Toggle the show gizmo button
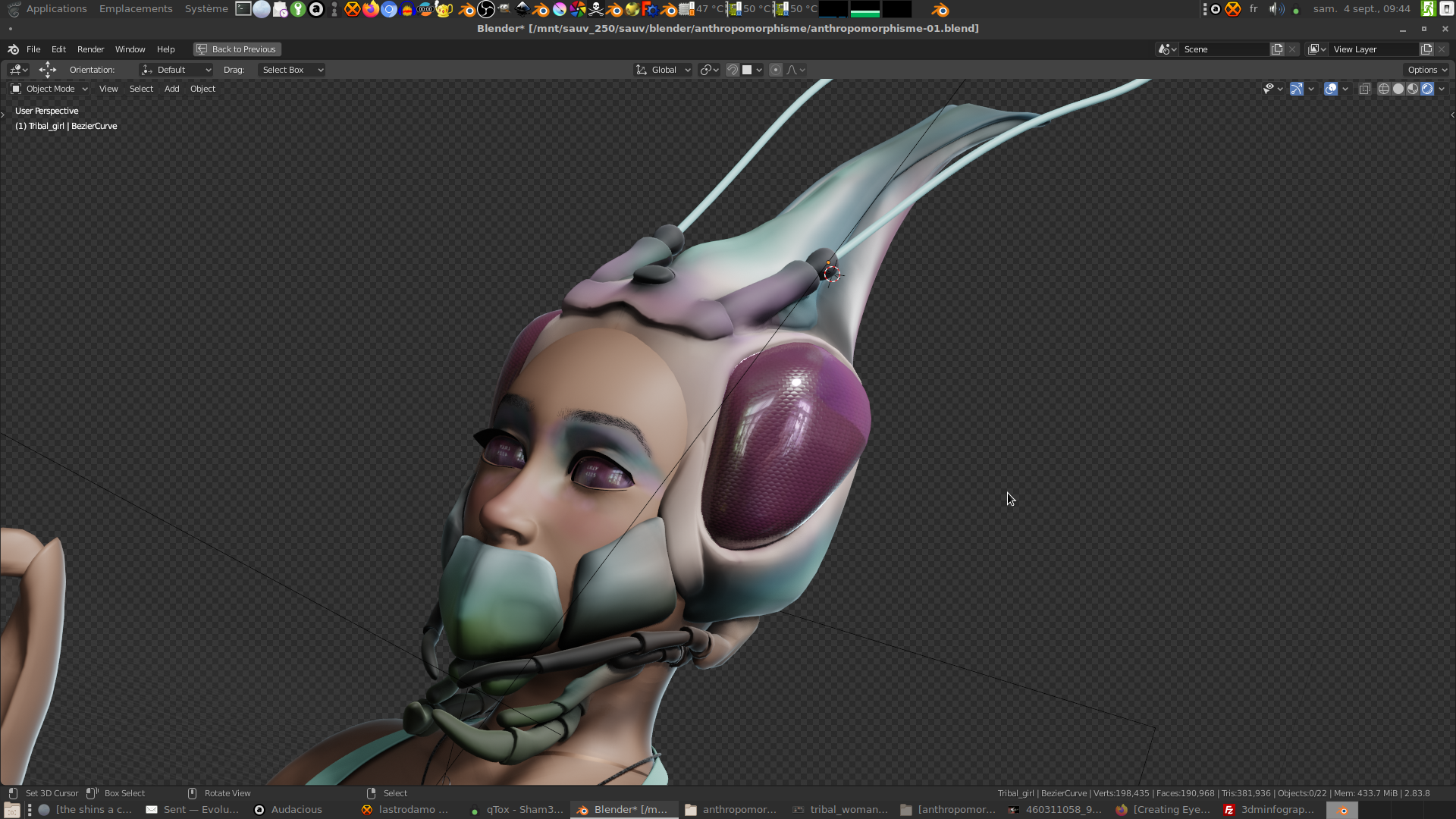Image resolution: width=1456 pixels, height=819 pixels. click(1297, 89)
